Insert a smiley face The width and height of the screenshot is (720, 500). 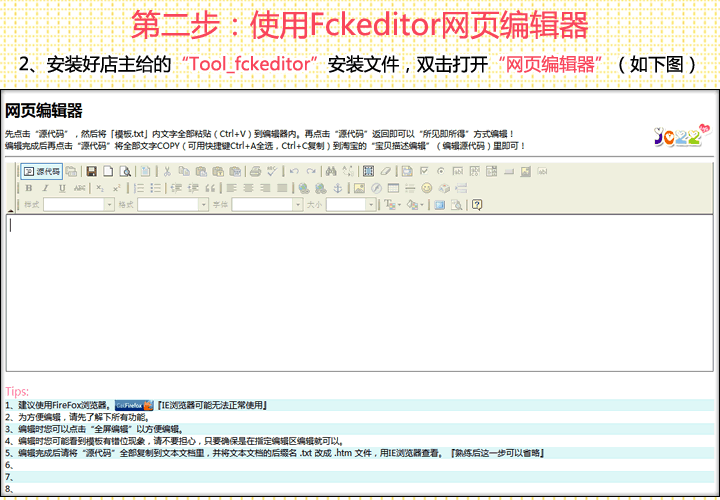(427, 188)
